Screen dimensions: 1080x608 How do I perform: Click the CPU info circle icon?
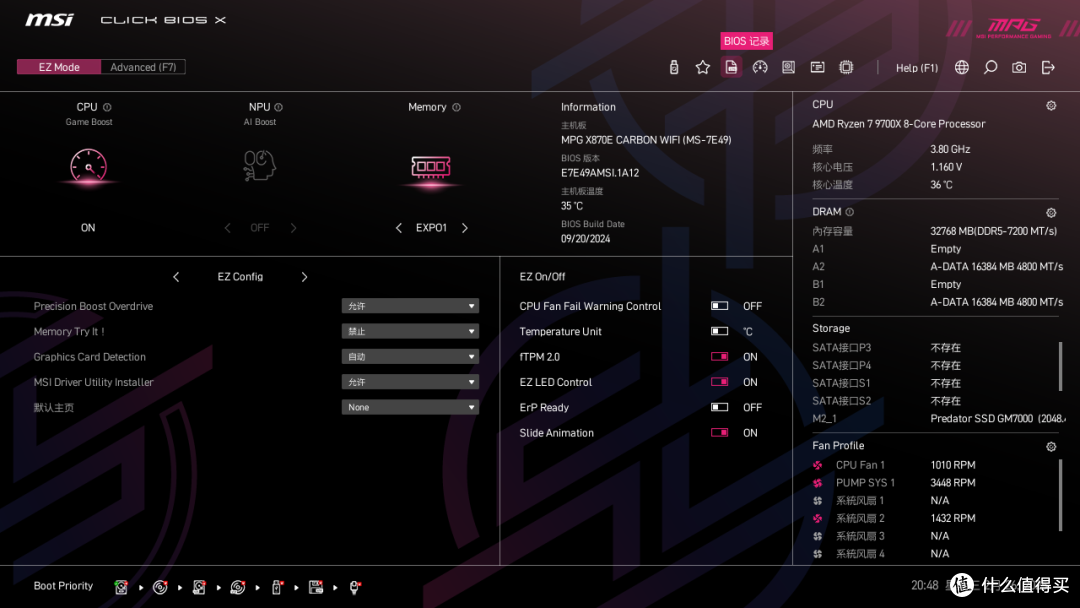click(x=107, y=107)
